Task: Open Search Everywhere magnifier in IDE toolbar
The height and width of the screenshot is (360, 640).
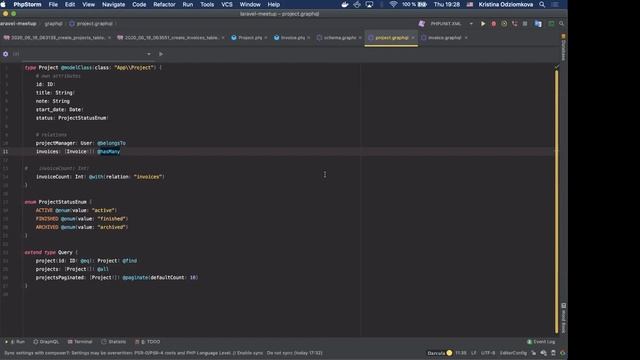Action: point(561,24)
